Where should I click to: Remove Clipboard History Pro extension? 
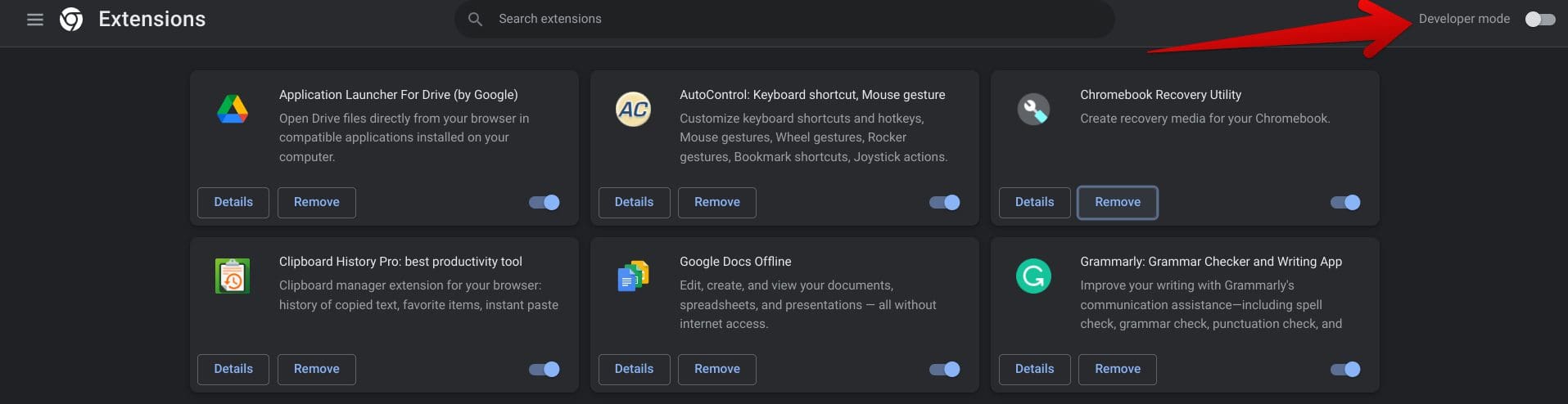317,369
